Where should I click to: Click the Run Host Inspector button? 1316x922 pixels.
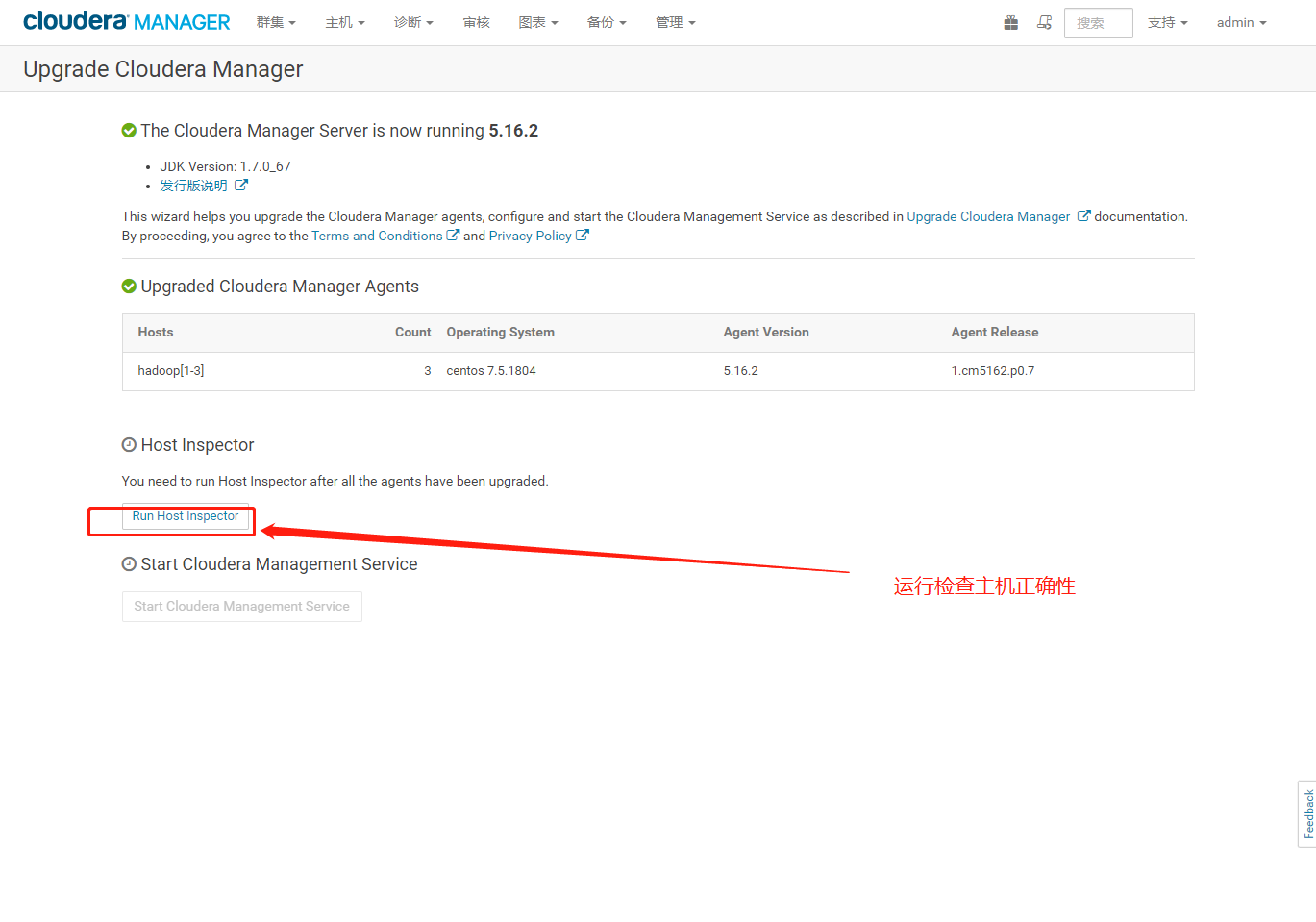tap(186, 516)
